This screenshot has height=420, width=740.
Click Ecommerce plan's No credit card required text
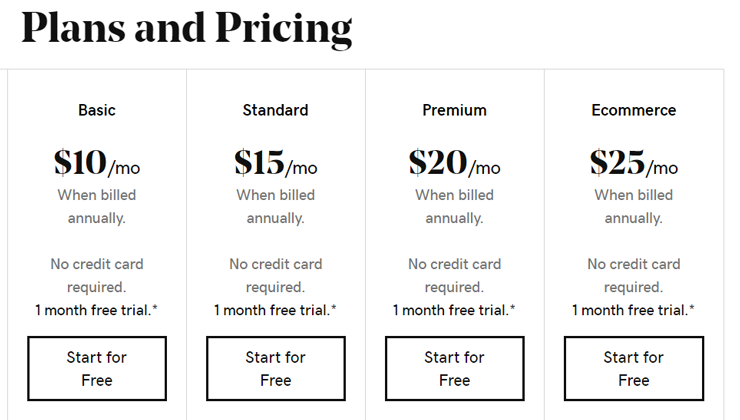(634, 276)
